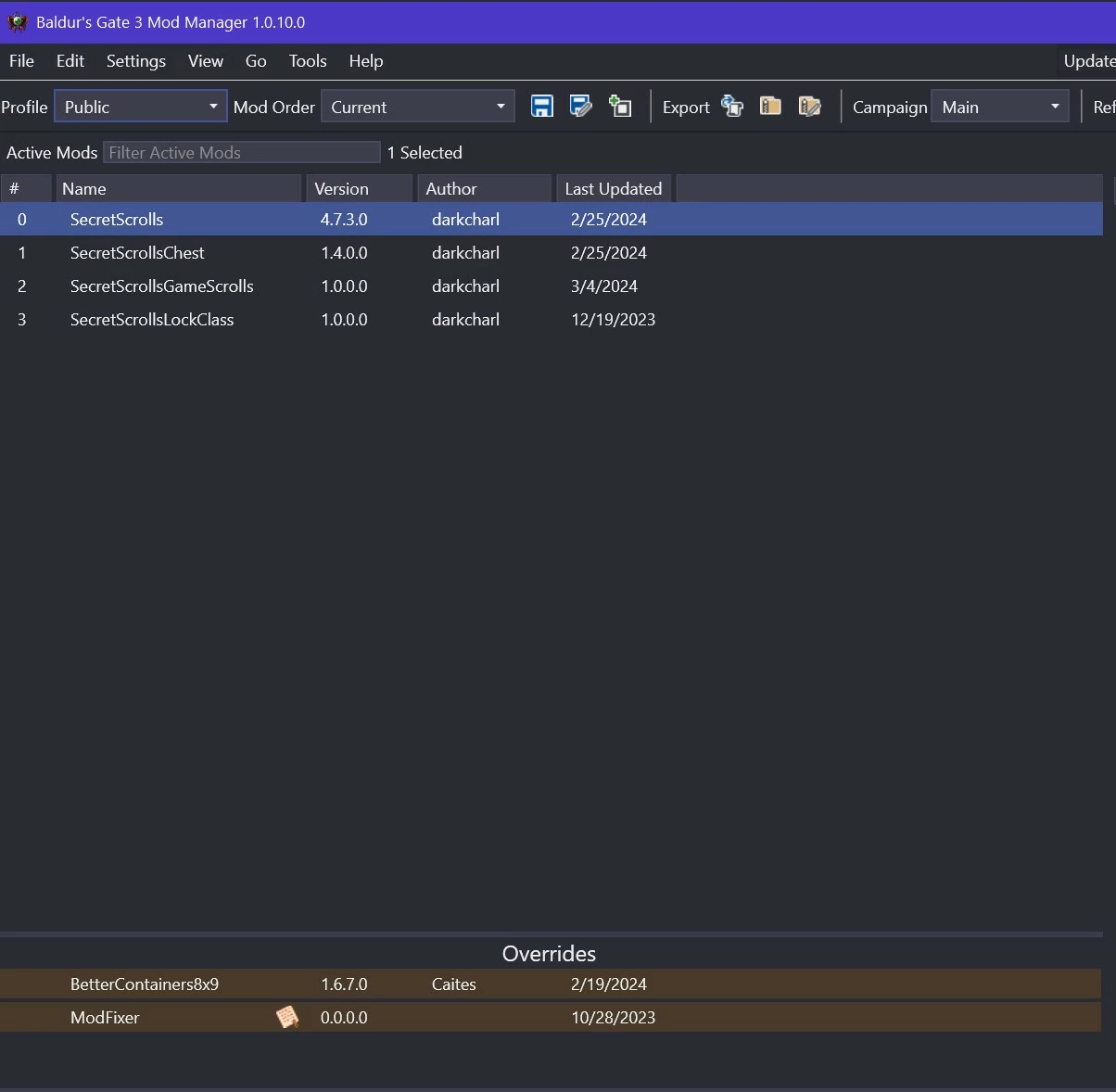The height and width of the screenshot is (1092, 1116).
Task: Select the SecretScrollsChest mod row
Action: 552,253
